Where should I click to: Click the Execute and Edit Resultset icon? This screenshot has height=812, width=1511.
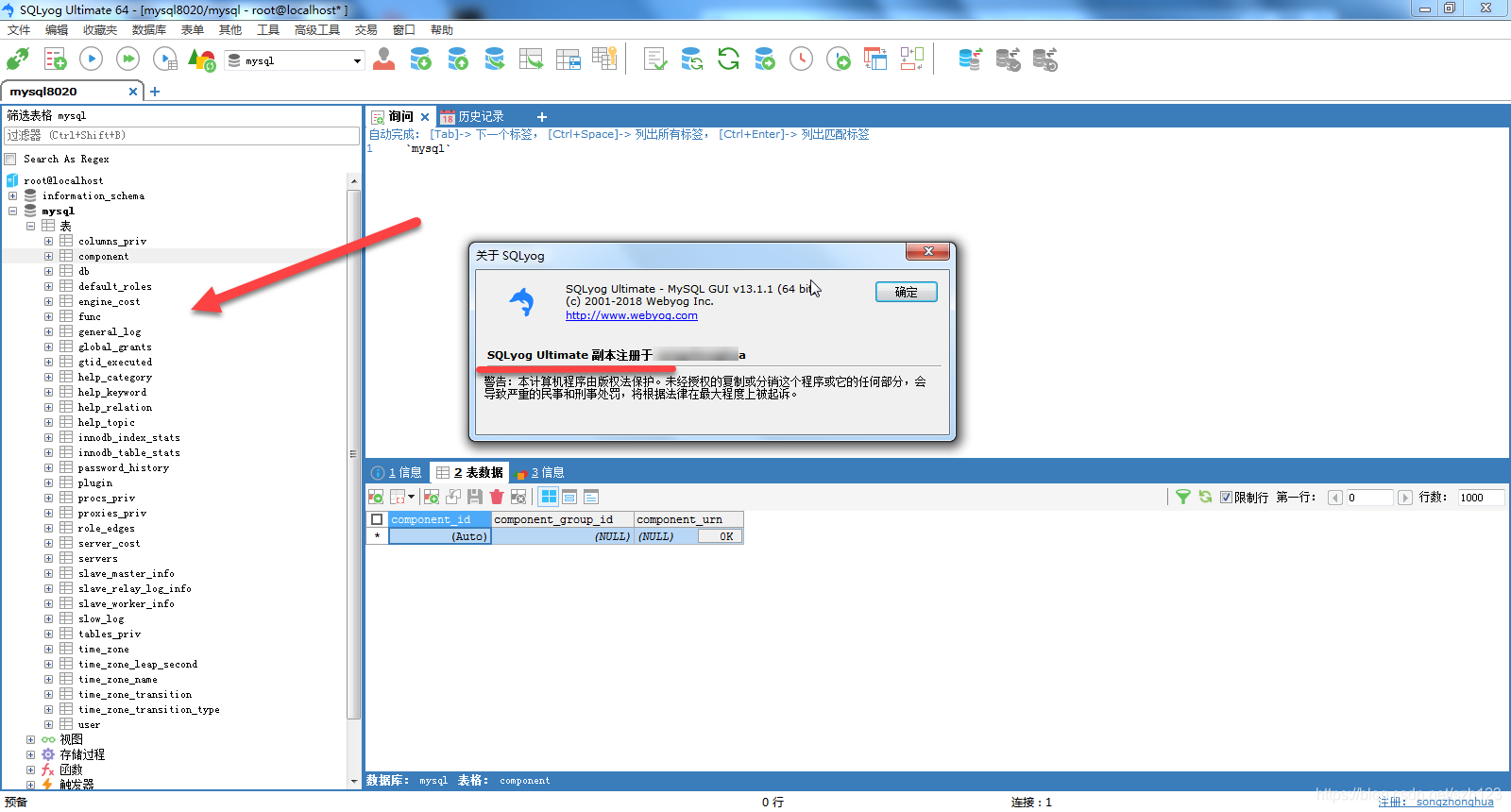[165, 59]
